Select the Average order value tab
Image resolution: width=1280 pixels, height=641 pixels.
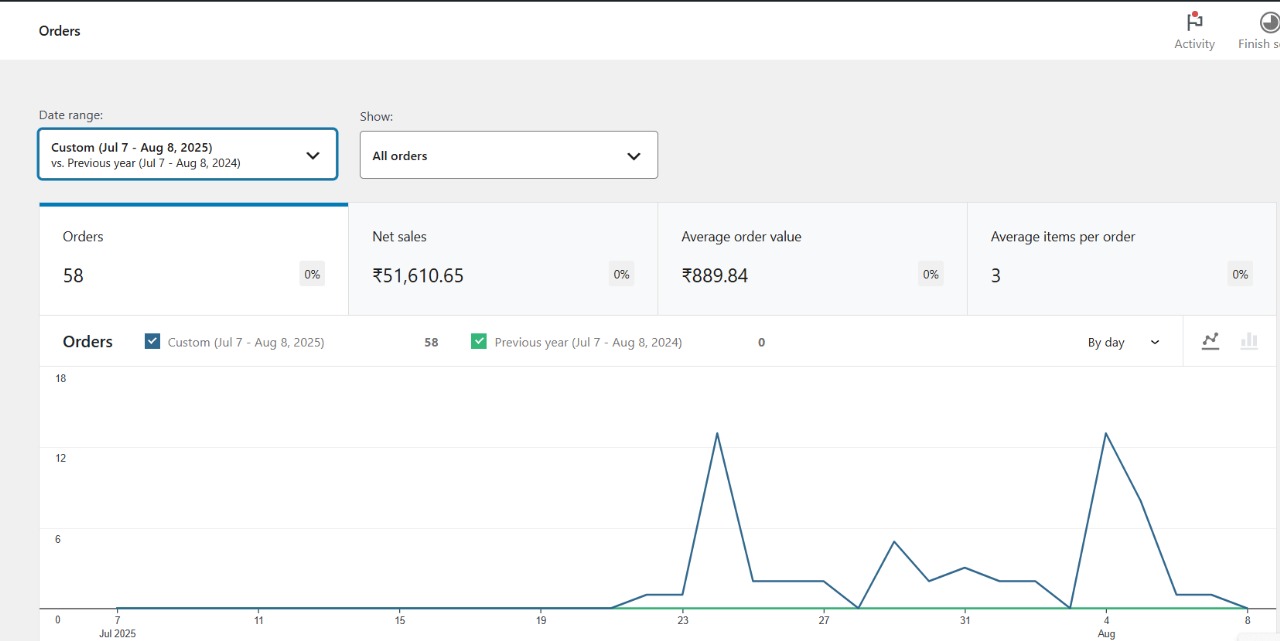(x=812, y=260)
